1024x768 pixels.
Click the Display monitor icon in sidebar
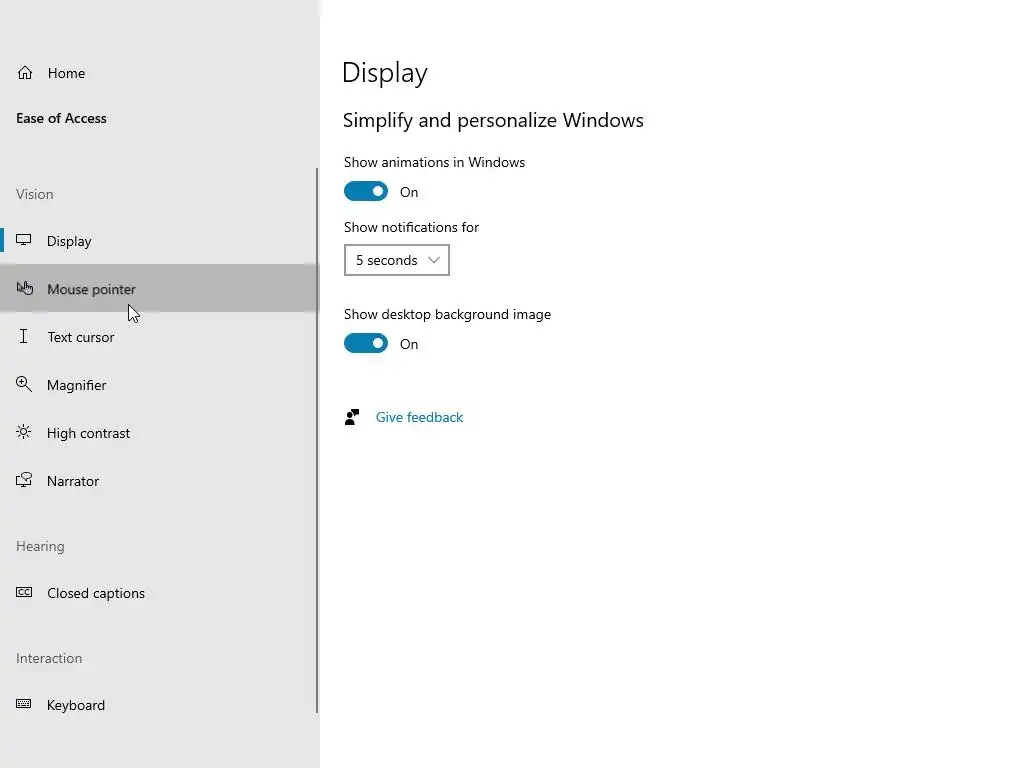click(x=24, y=240)
